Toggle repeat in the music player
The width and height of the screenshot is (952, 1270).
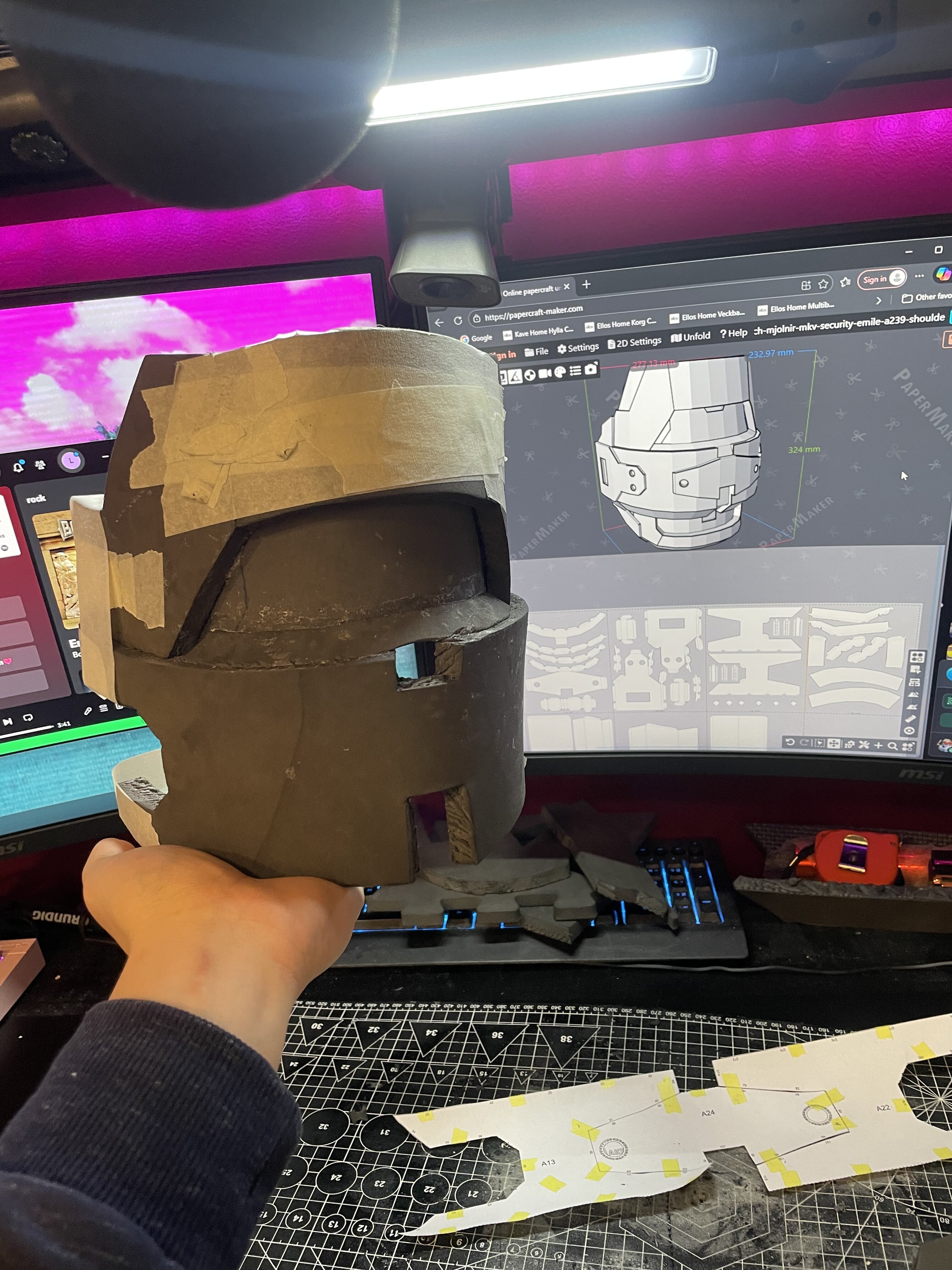point(27,718)
